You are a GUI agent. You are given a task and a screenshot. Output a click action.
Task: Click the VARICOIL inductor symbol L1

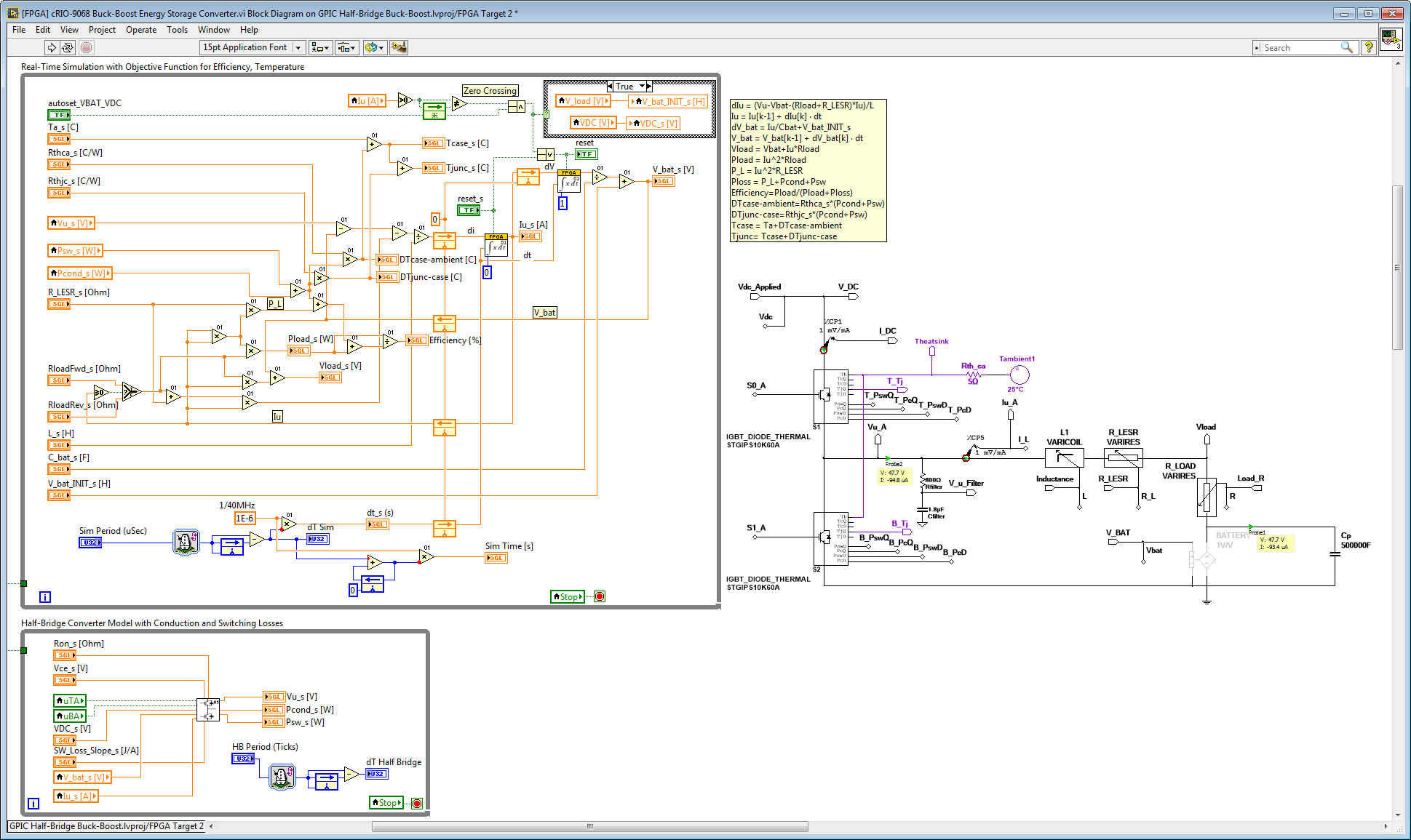click(1065, 457)
